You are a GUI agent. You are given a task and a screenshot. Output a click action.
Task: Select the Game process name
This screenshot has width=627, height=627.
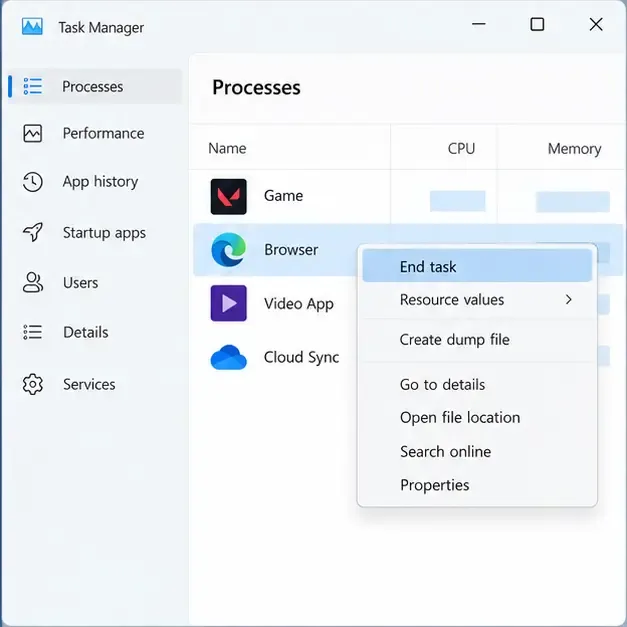click(283, 196)
